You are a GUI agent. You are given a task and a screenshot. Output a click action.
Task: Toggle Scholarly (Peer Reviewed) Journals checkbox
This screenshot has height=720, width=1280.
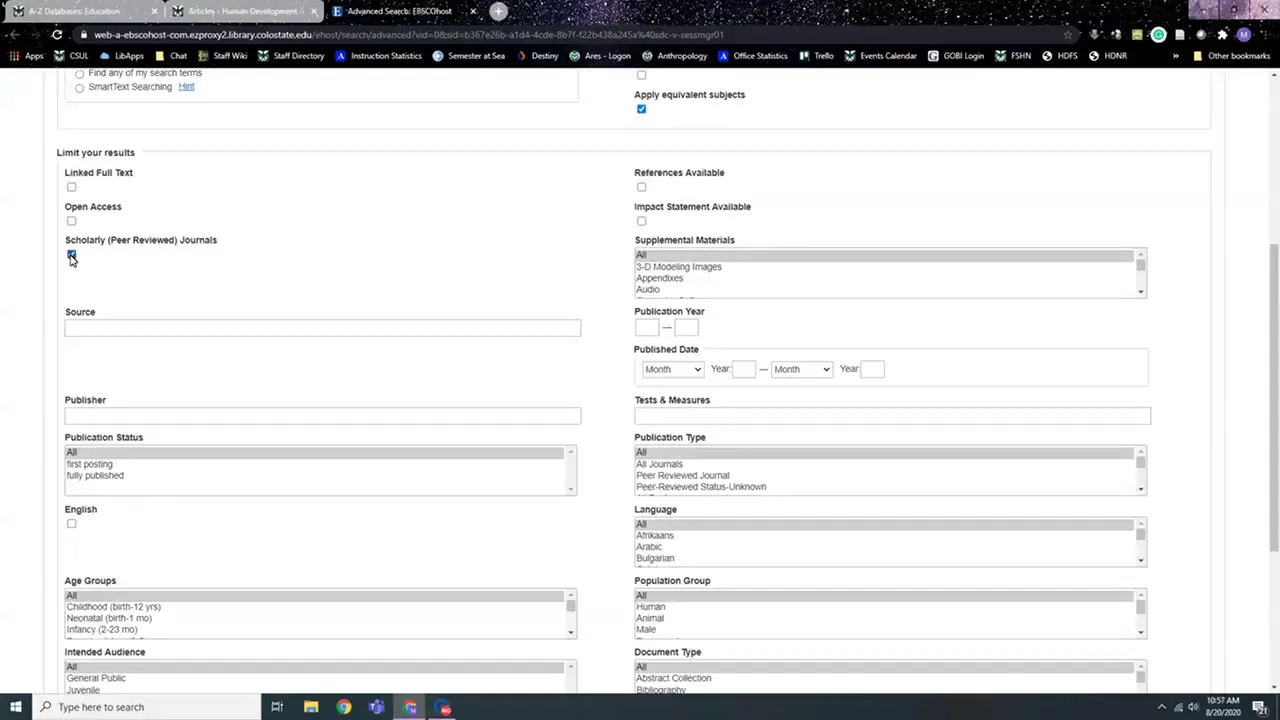(71, 255)
